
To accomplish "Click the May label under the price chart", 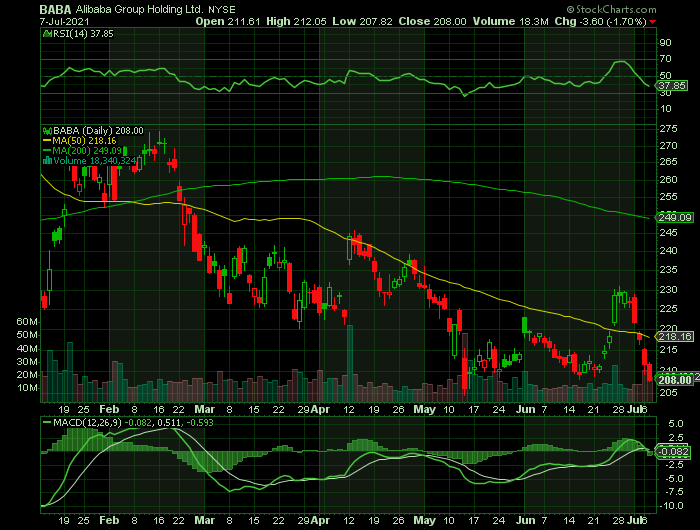I will [424, 409].
